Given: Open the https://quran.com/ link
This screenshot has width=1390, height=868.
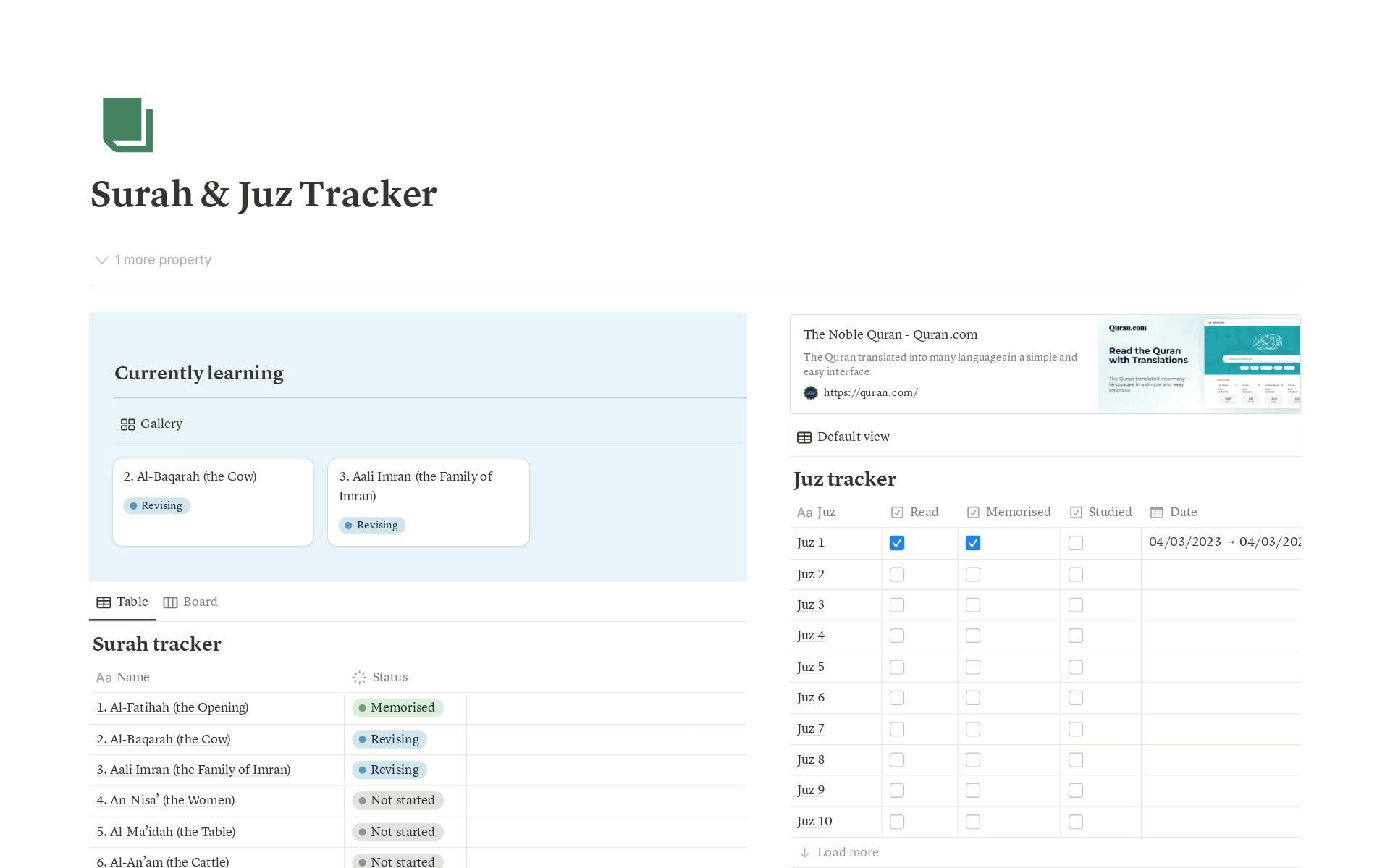Looking at the screenshot, I should coord(870,392).
